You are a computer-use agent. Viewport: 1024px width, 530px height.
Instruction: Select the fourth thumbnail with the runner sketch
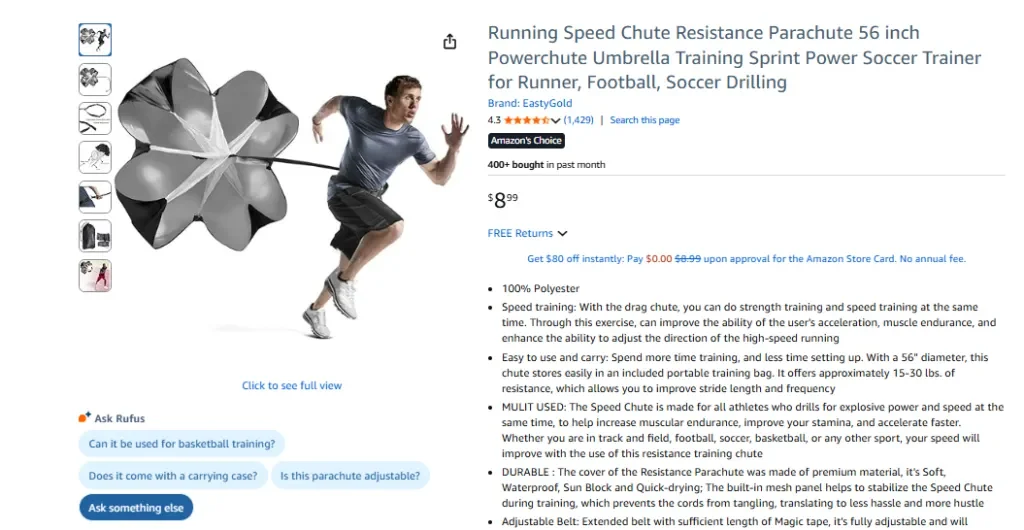(95, 157)
